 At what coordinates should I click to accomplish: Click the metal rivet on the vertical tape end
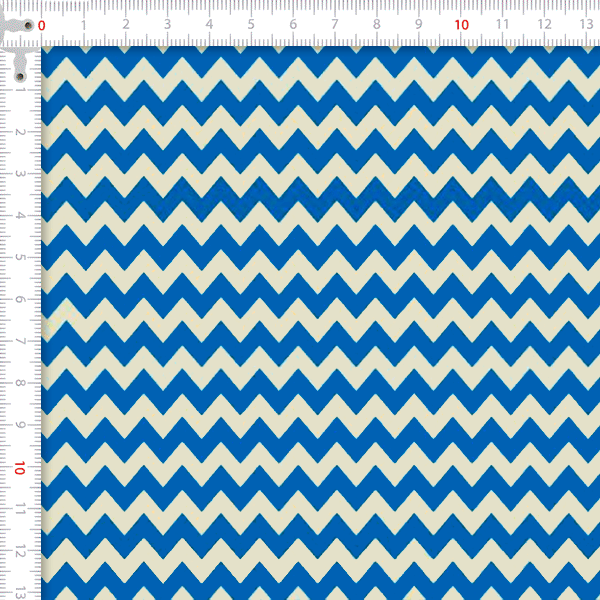coord(20,75)
